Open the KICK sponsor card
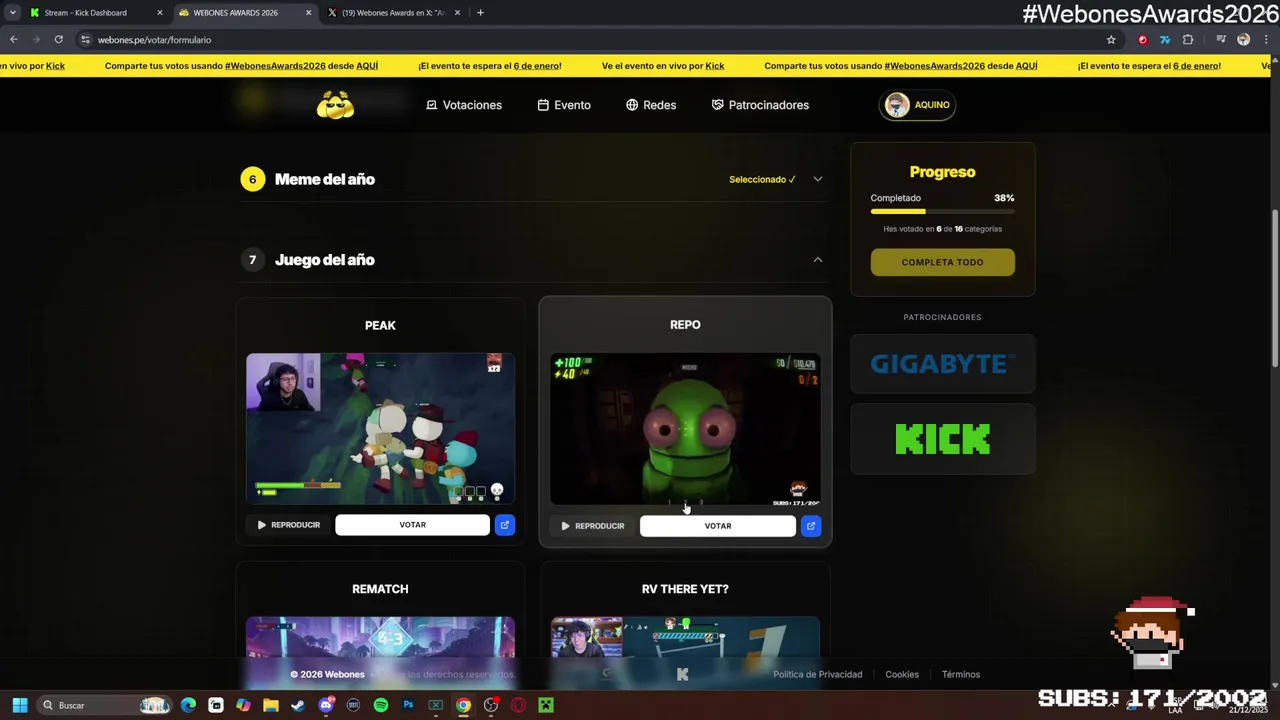This screenshot has width=1280, height=720. tap(942, 439)
